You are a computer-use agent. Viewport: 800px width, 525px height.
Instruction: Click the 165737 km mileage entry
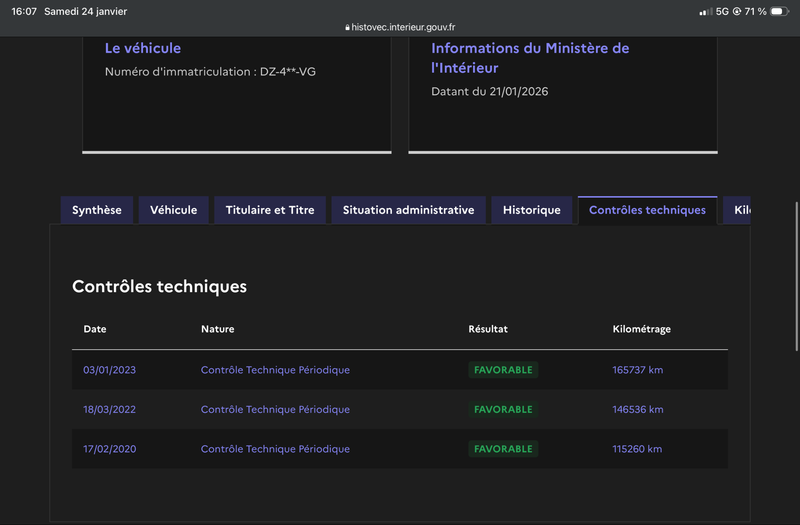(637, 370)
